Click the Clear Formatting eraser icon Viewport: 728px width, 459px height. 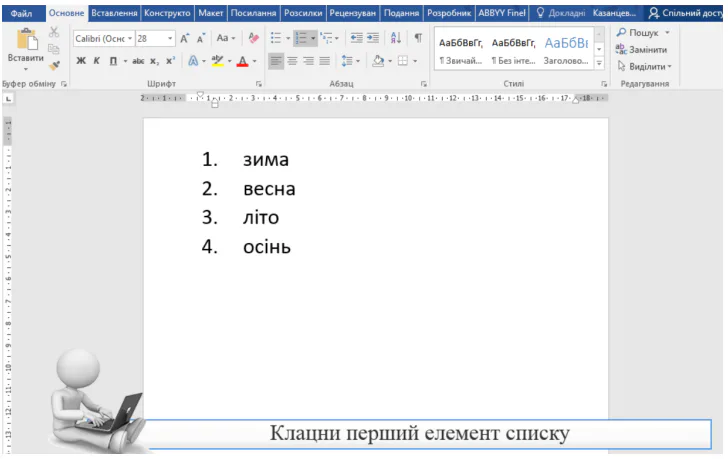click(253, 38)
